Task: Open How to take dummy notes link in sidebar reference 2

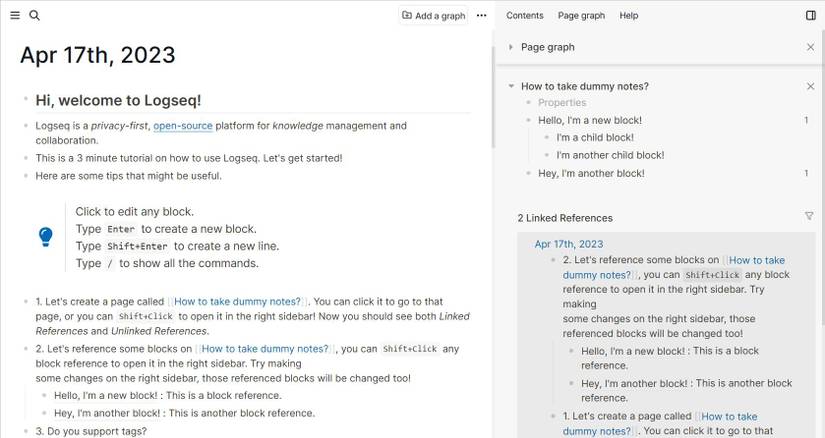Action: 674,267
